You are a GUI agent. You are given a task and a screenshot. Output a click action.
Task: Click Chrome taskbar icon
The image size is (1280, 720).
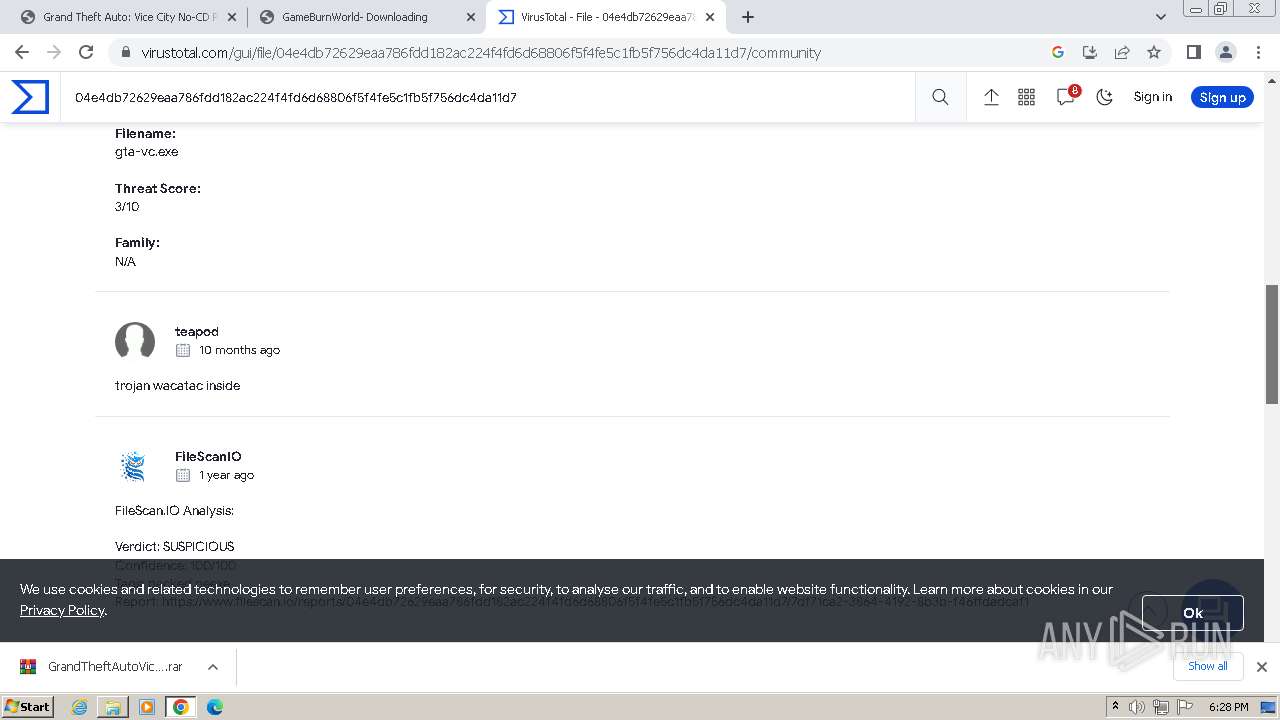click(181, 707)
